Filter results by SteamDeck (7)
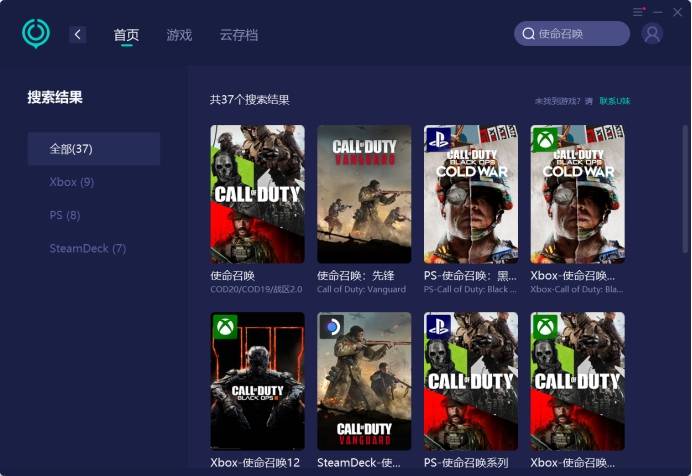Screen dimensions: 692x476 (88, 248)
